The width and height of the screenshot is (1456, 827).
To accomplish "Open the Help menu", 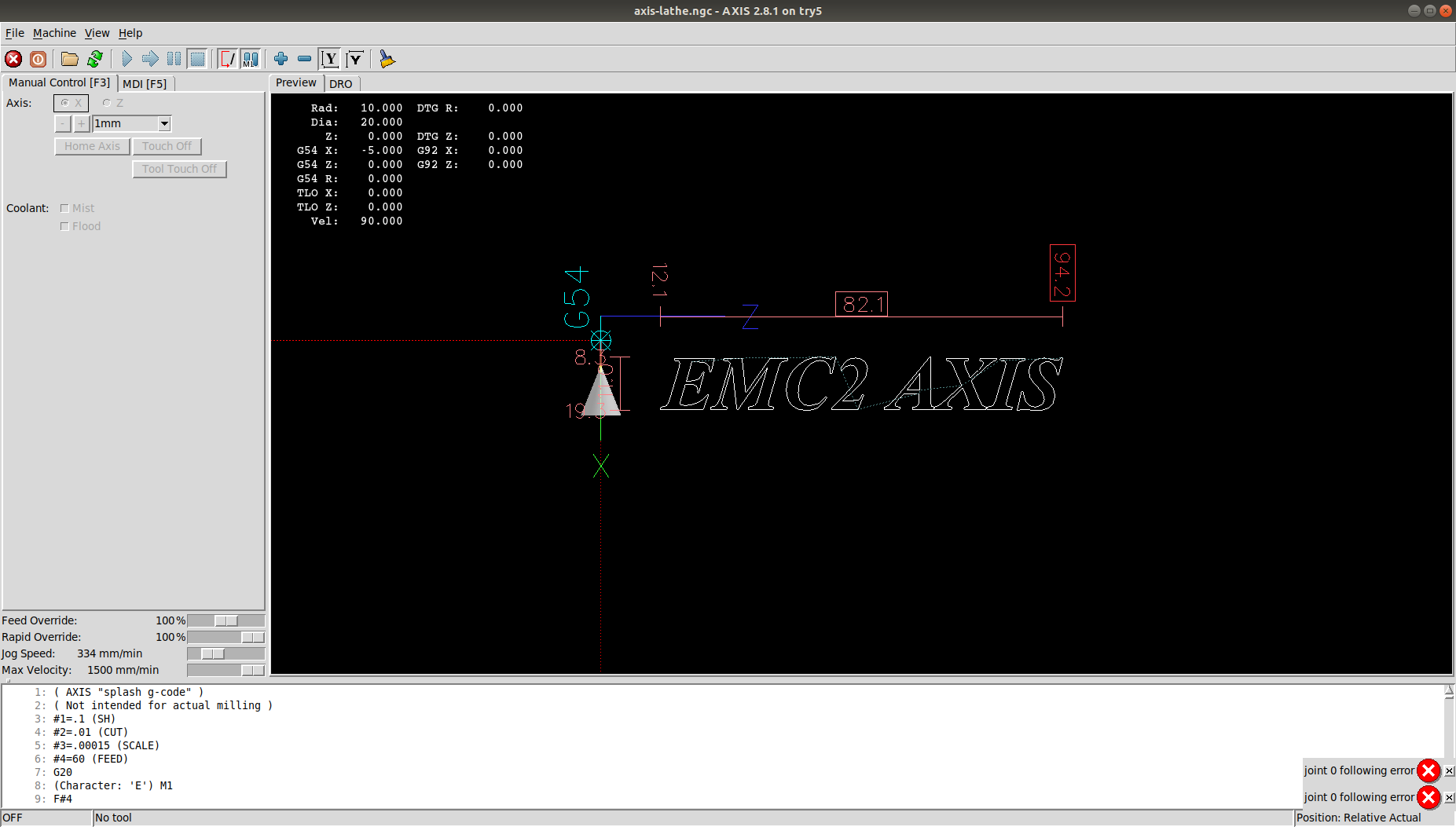I will [x=130, y=33].
